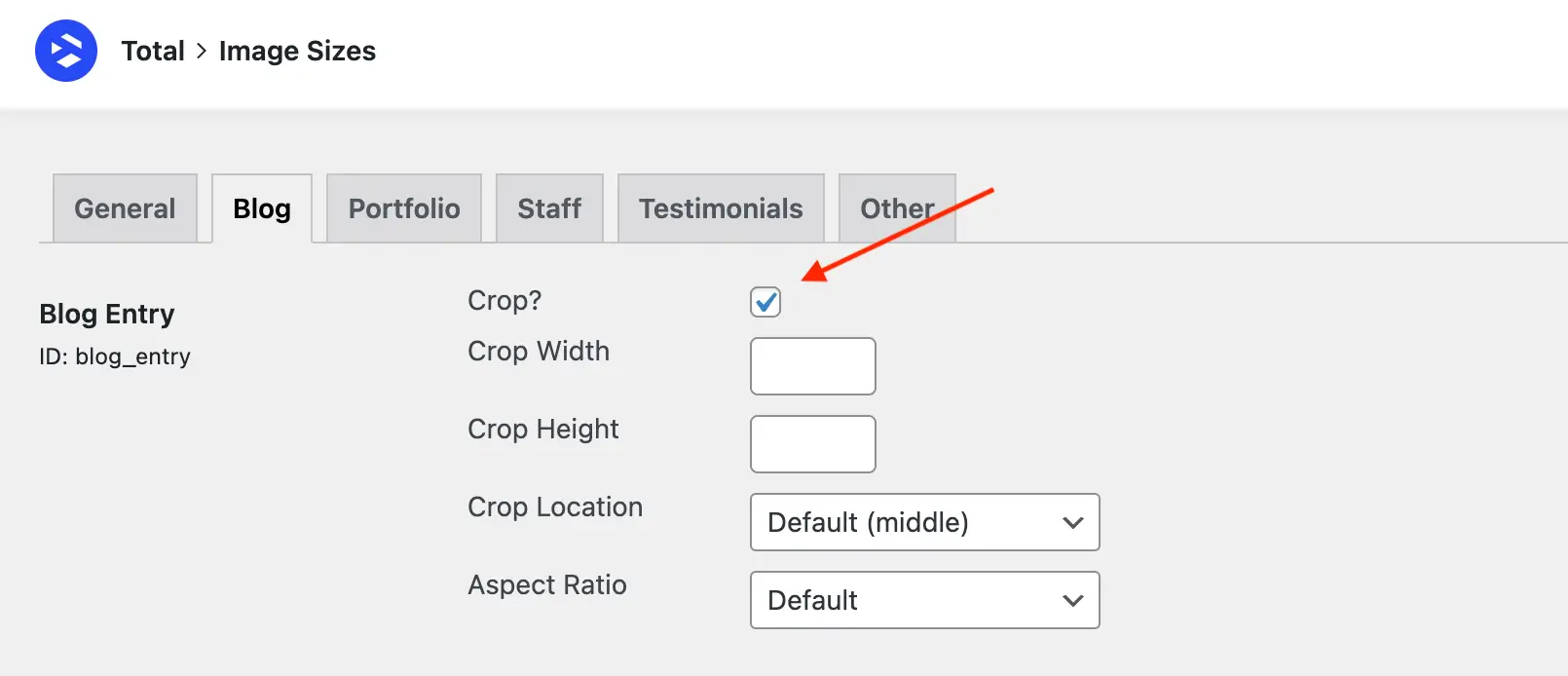The width and height of the screenshot is (1568, 676).
Task: Select the Other tab
Action: [897, 208]
